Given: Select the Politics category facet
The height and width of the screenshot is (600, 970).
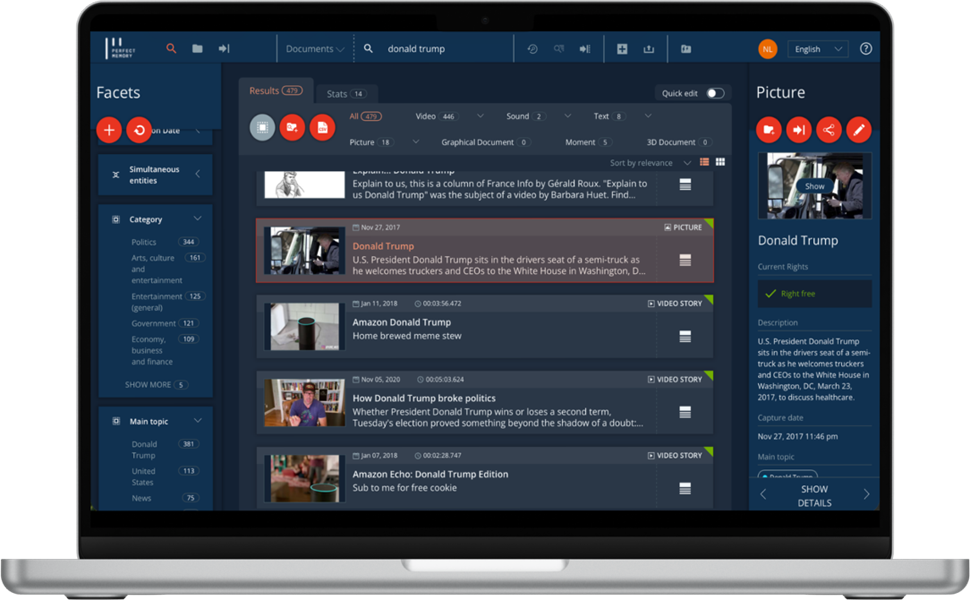Looking at the screenshot, I should click(144, 242).
